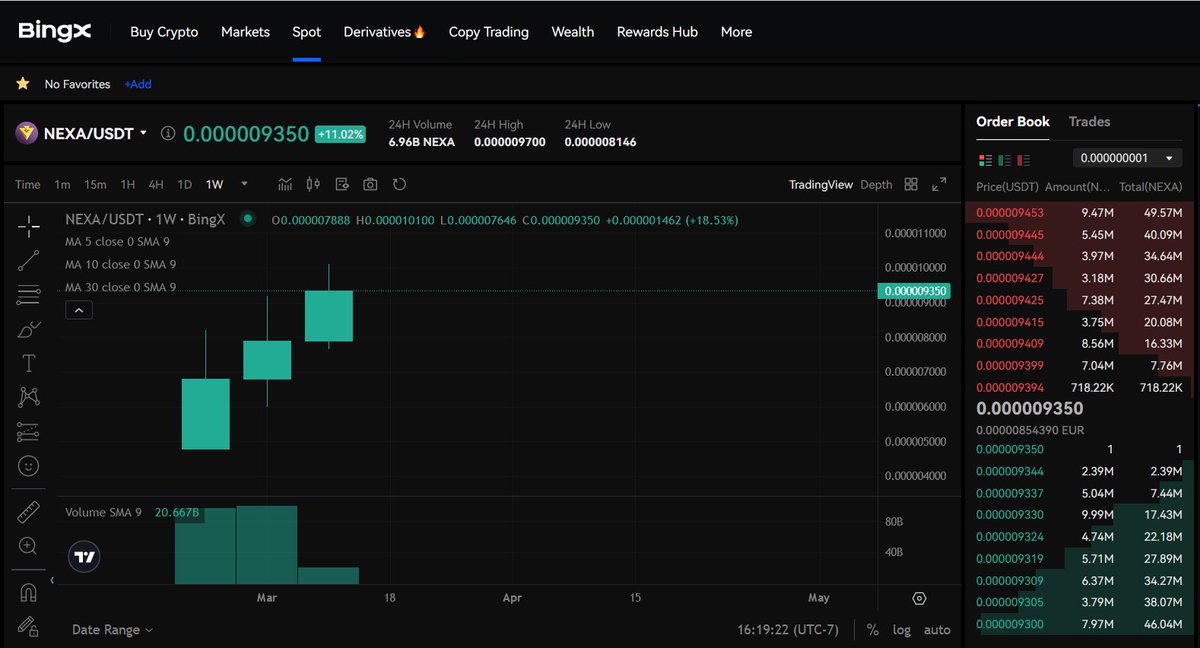
Task: Open the Spot trading tab
Action: [x=307, y=32]
